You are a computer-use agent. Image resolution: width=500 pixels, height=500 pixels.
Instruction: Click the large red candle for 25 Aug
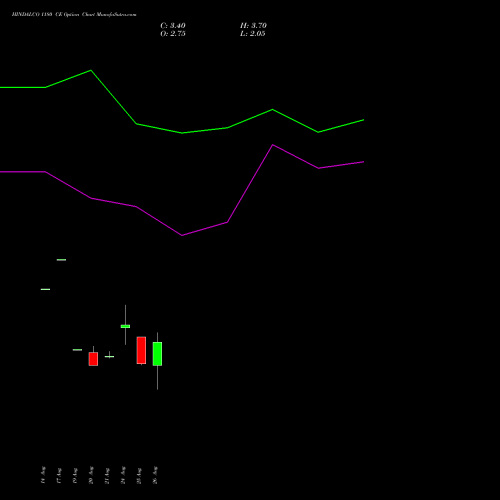pyautogui.click(x=141, y=350)
